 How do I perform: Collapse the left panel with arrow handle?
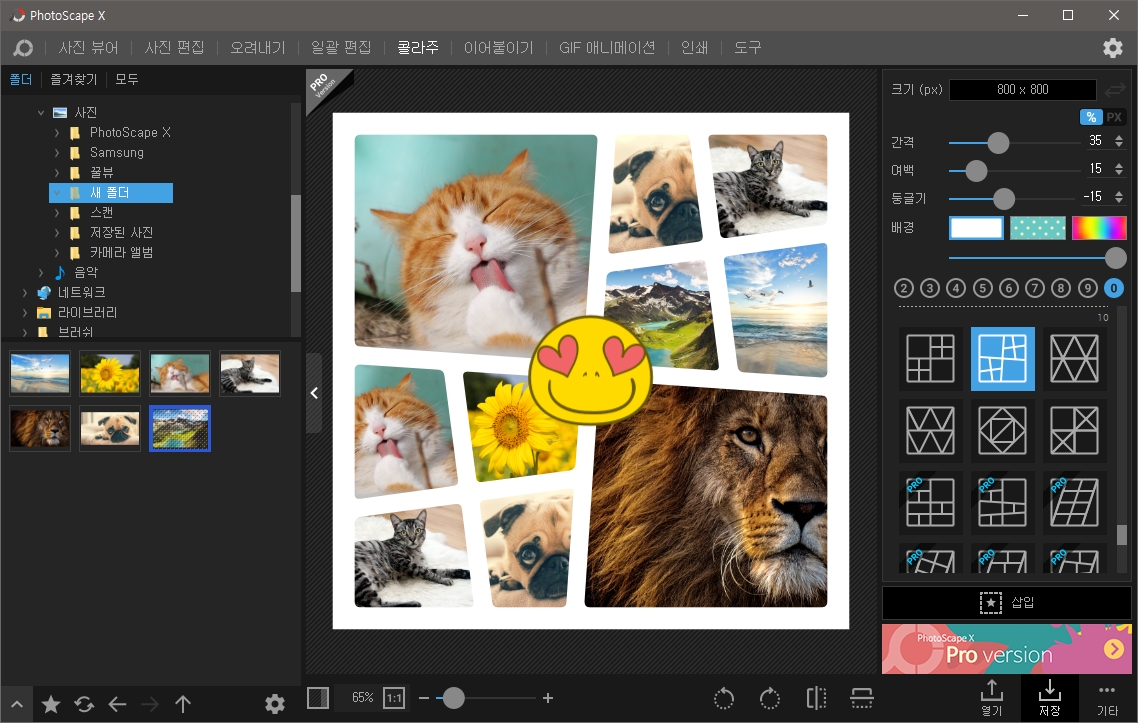[314, 393]
